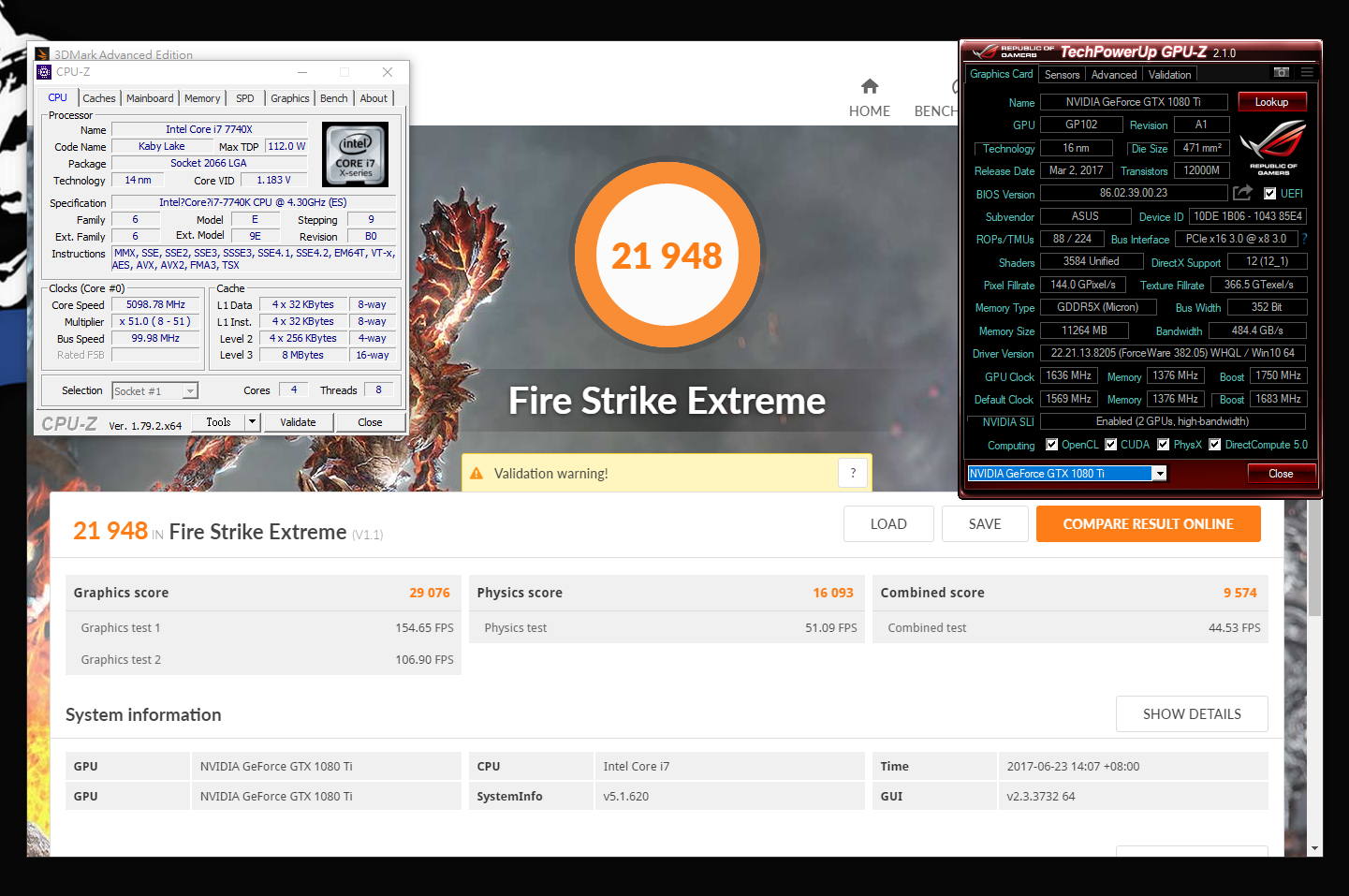Image resolution: width=1349 pixels, height=896 pixels.
Task: Click the BIOS Version field 86.02.39.00.23
Action: pos(1134,193)
